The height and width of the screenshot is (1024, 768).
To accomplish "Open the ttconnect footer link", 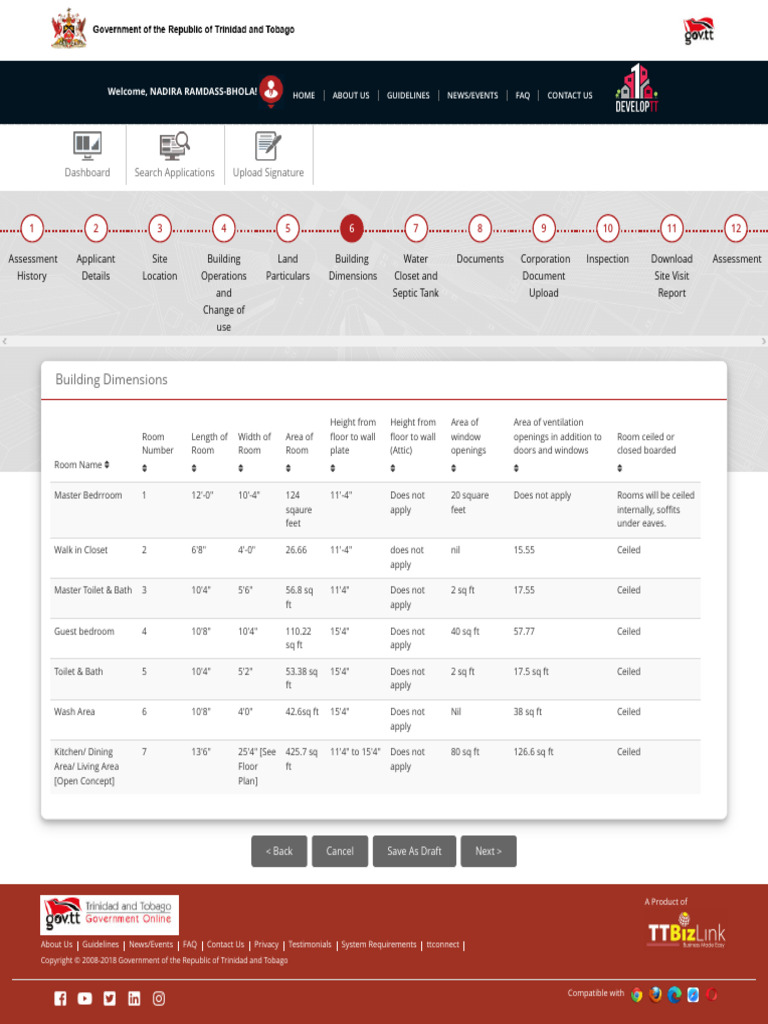I will pyautogui.click(x=443, y=944).
